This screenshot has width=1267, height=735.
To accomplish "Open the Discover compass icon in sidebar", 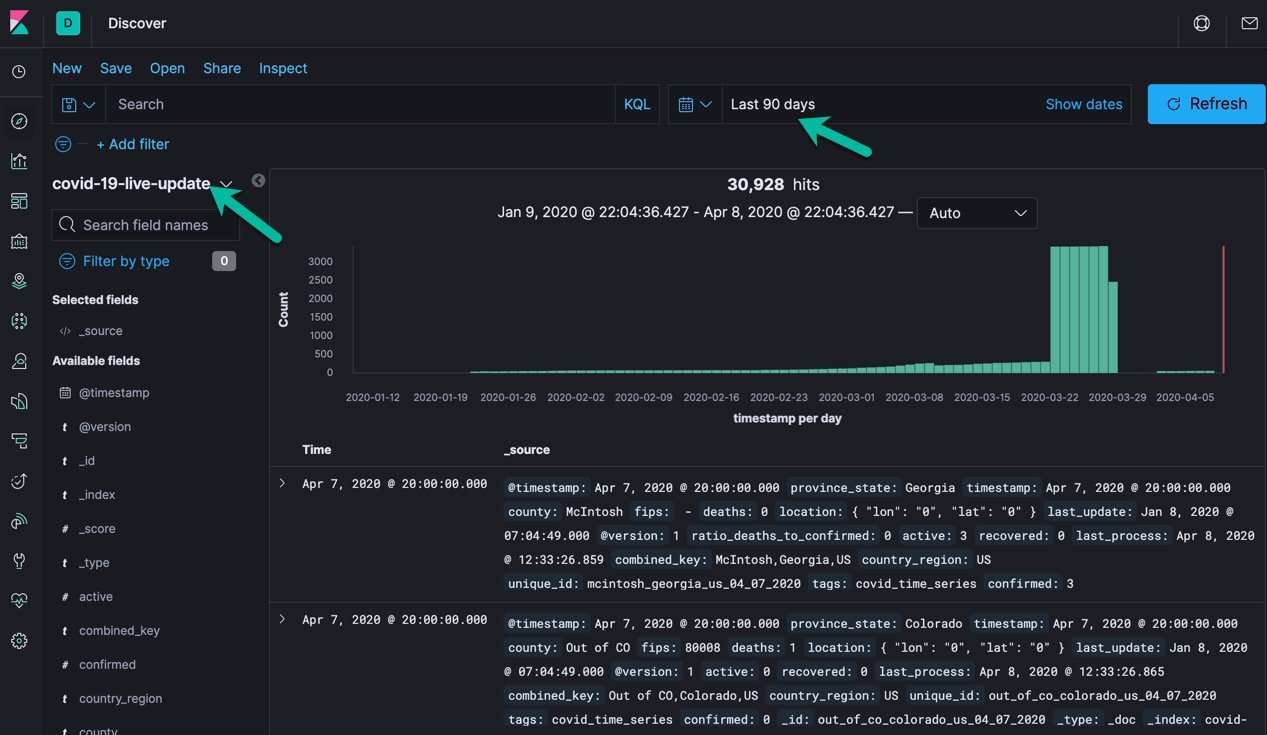I will [x=19, y=121].
